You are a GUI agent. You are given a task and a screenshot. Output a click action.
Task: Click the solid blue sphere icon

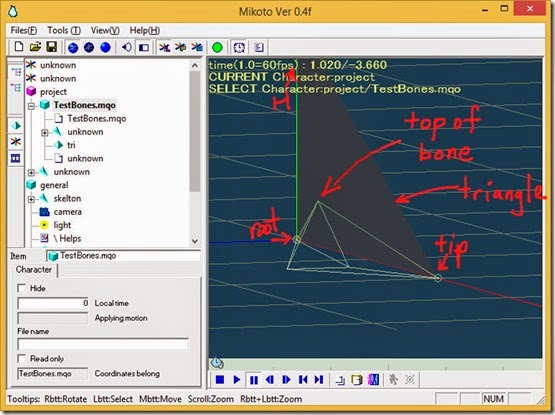click(105, 47)
